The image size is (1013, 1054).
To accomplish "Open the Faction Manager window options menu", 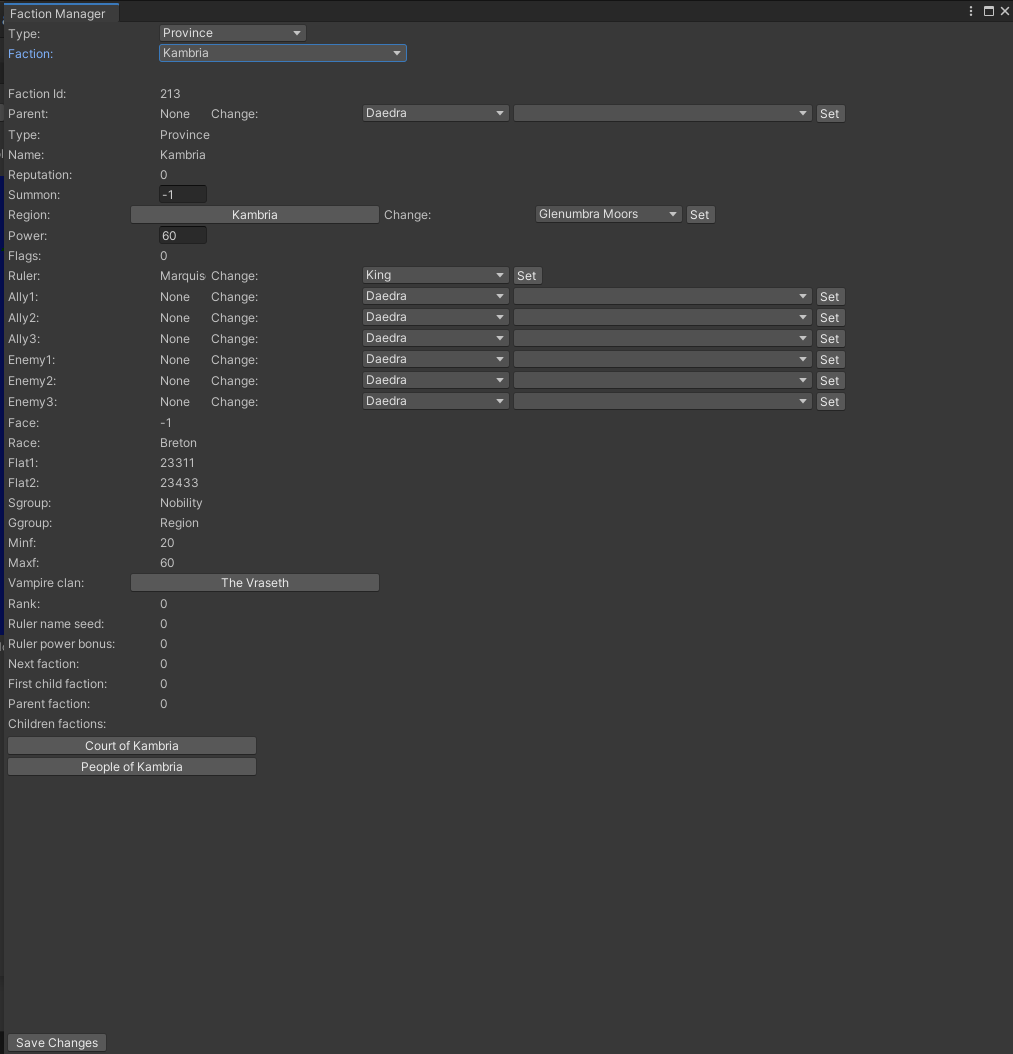I will point(971,11).
